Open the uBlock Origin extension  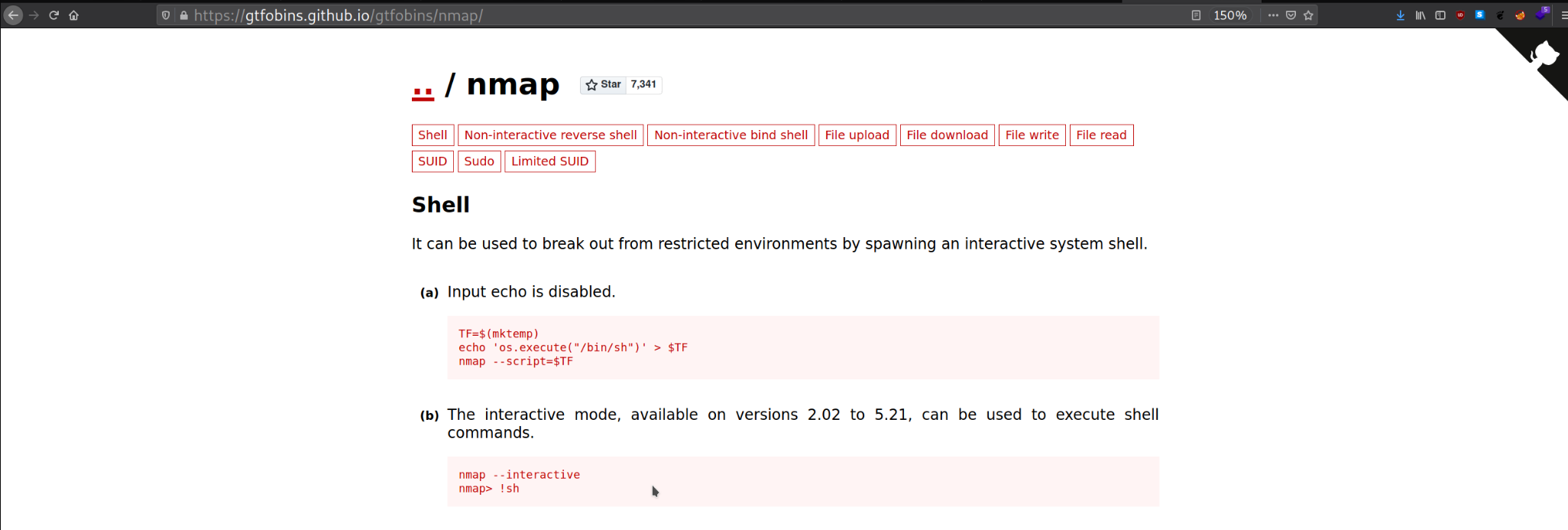coord(1460,15)
